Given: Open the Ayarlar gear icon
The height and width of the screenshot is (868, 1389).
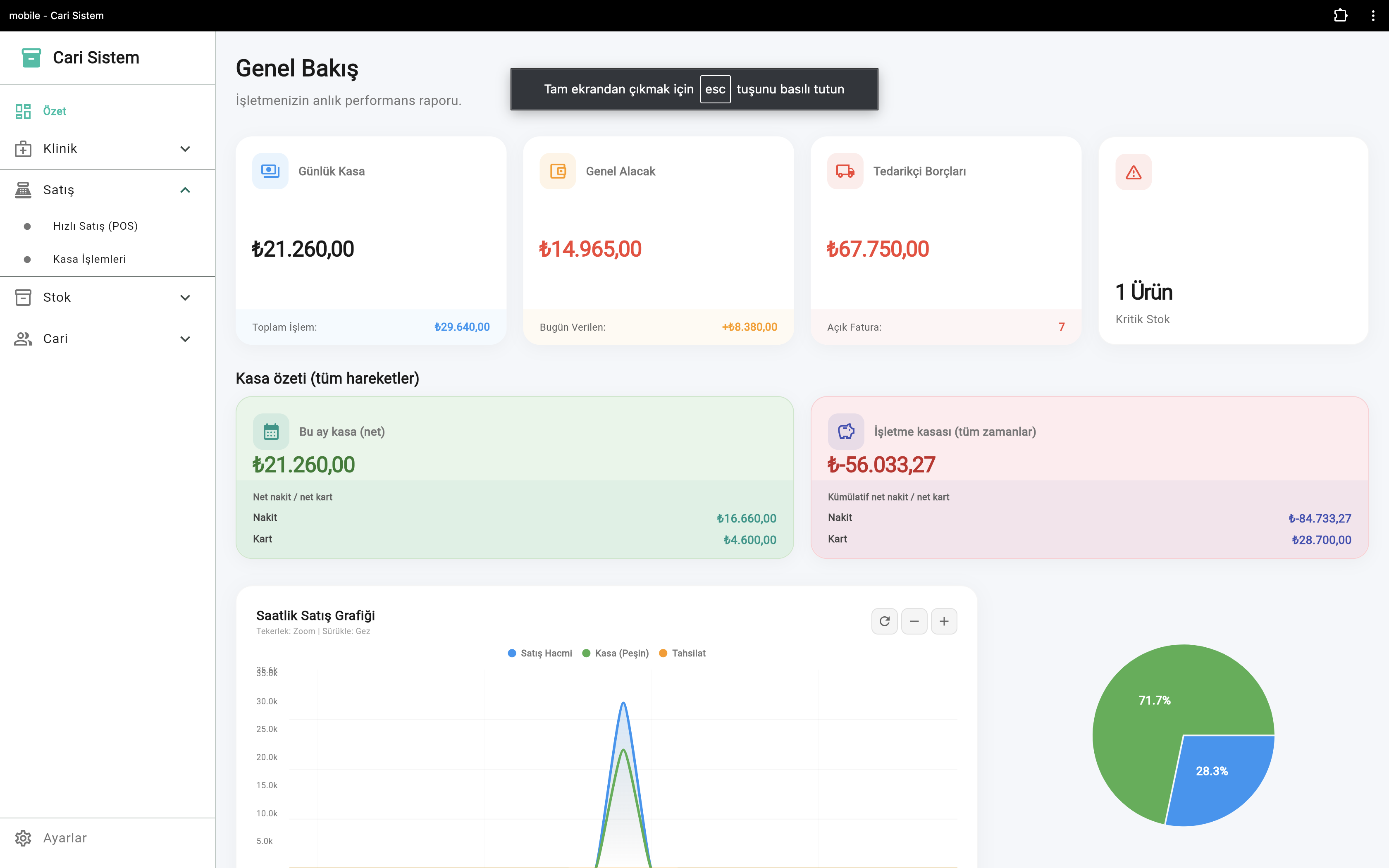Looking at the screenshot, I should click(x=23, y=838).
